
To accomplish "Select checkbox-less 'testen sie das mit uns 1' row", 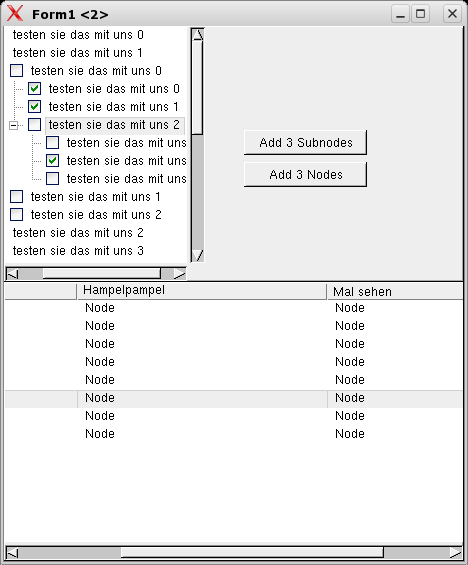I will click(x=77, y=53).
